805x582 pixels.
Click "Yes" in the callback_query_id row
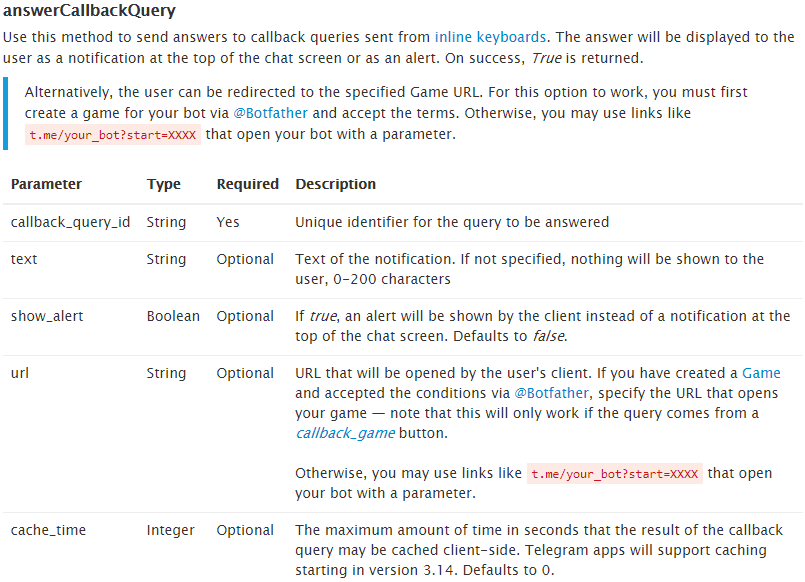228,222
